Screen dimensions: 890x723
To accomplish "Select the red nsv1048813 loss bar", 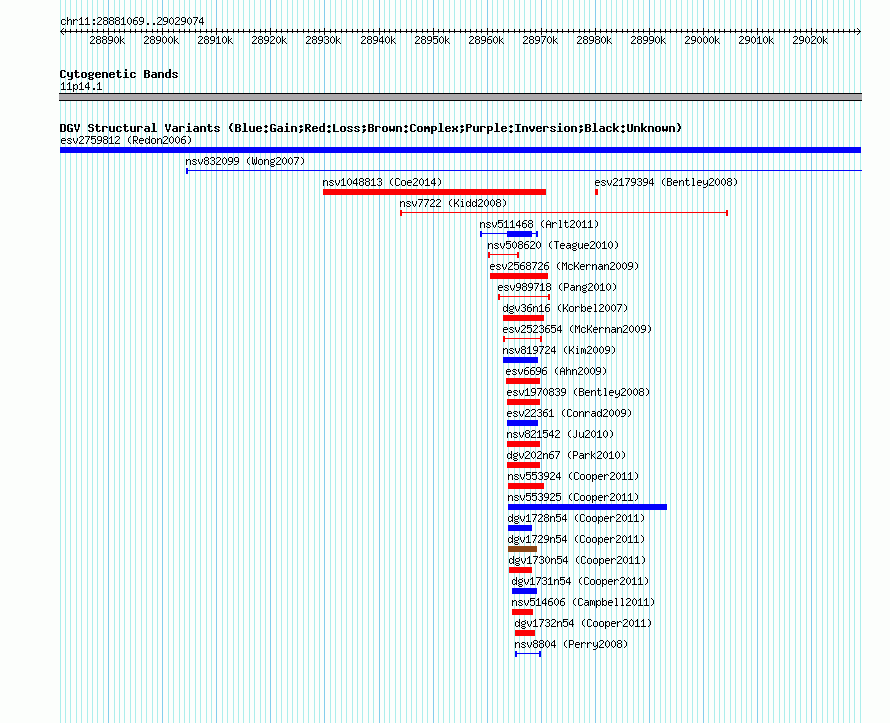I will 434,192.
